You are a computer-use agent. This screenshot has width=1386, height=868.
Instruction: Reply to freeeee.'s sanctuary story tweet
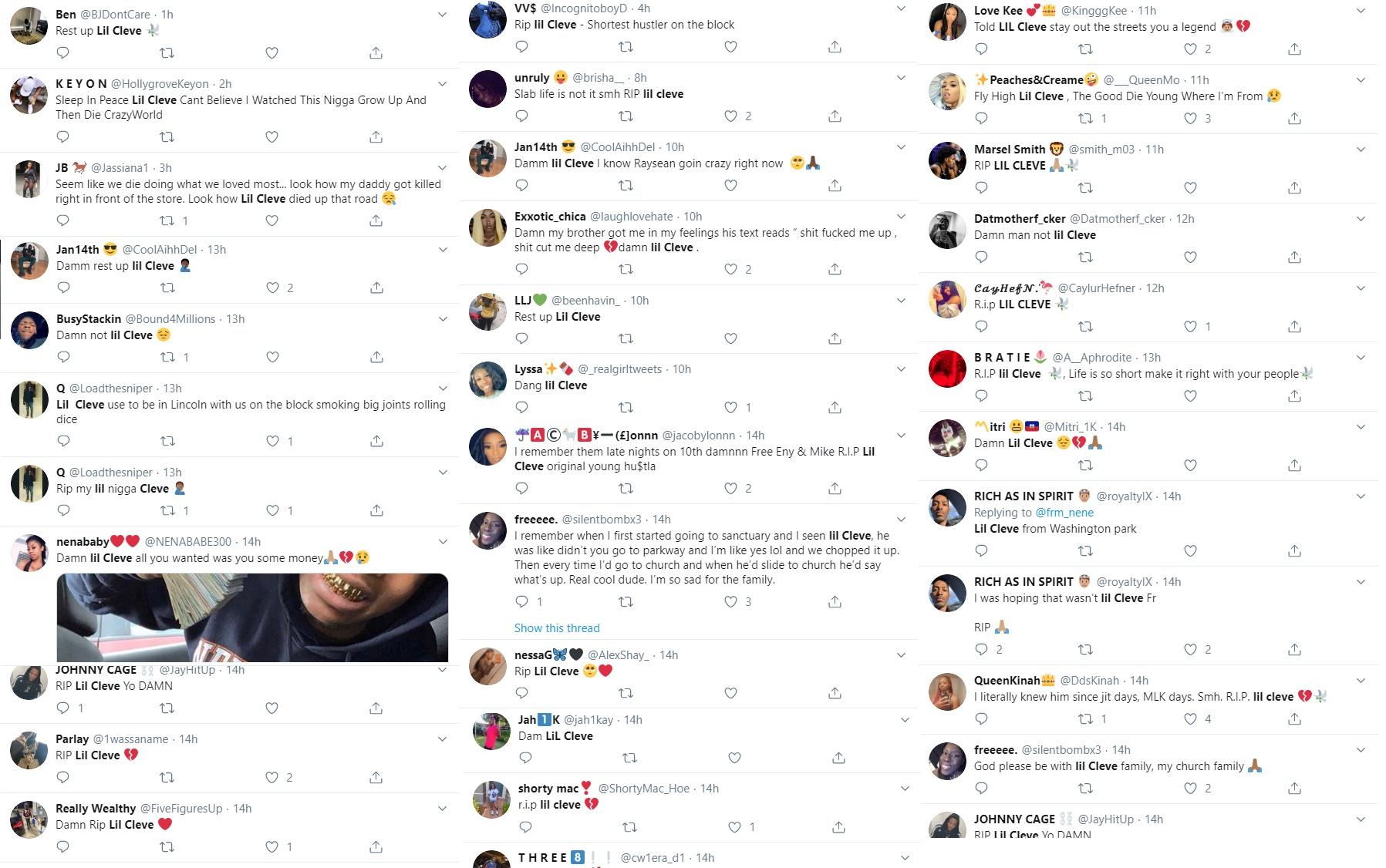[522, 602]
